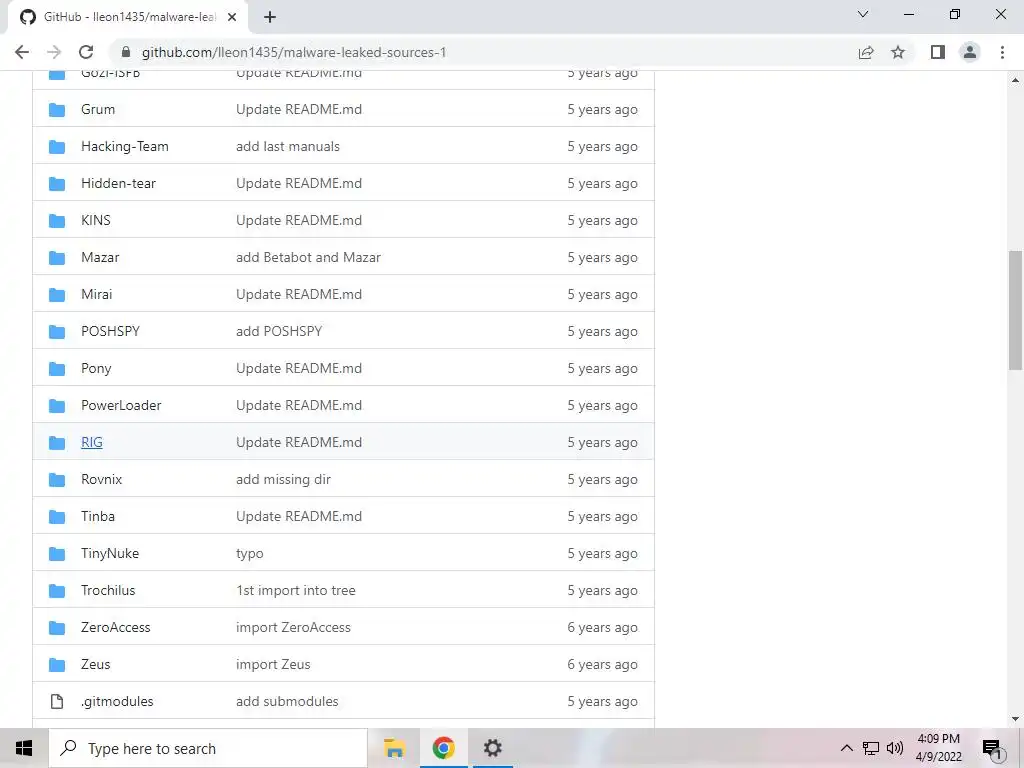Open File Explorer from the taskbar
This screenshot has height=768, width=1024.
394,748
